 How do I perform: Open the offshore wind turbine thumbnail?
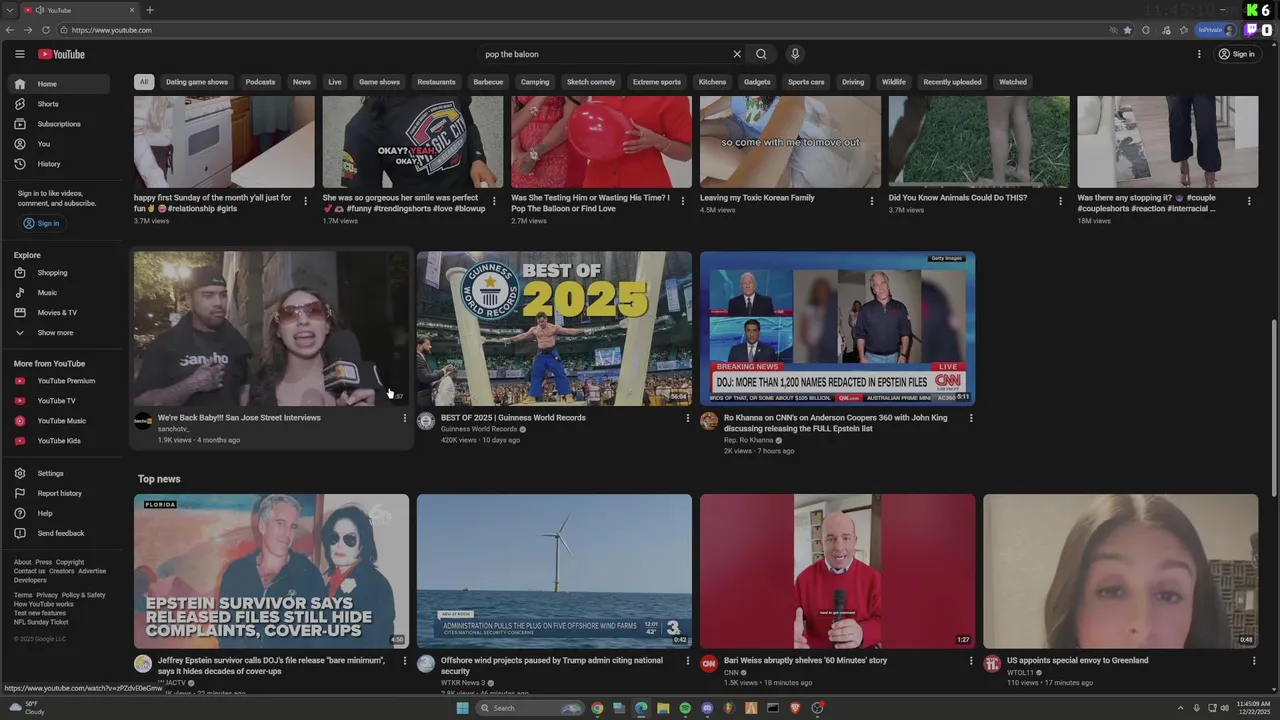pyautogui.click(x=554, y=571)
